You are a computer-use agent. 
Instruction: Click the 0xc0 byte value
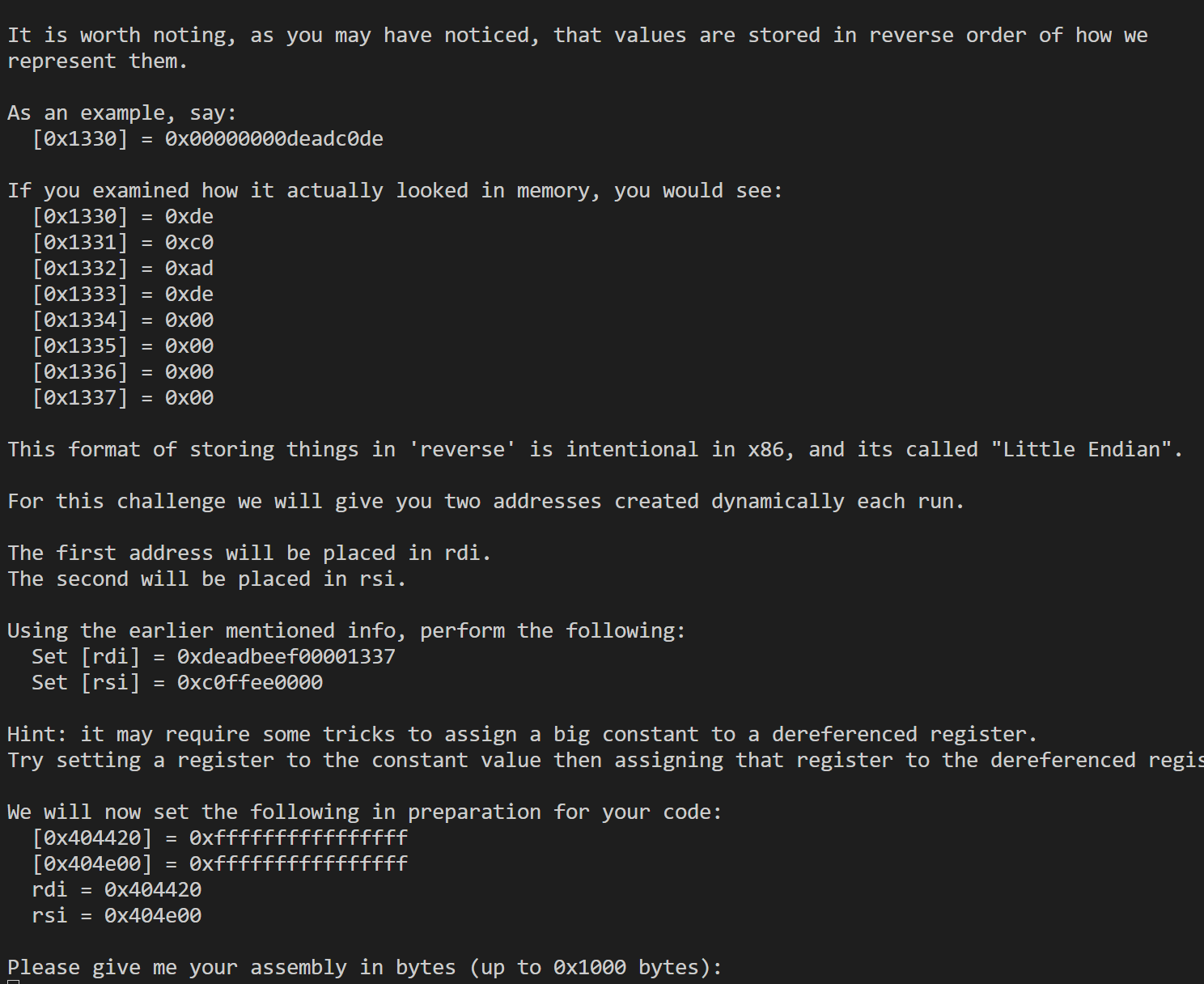pos(189,242)
